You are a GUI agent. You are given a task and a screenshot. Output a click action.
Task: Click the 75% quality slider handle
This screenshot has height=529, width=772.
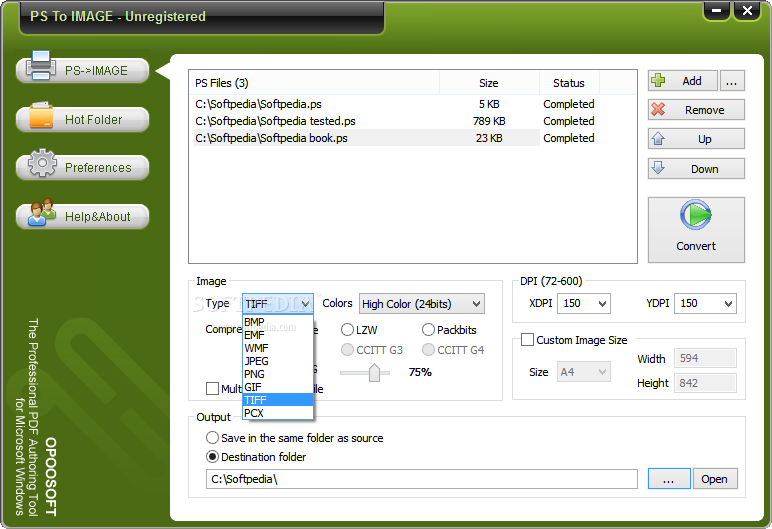(x=374, y=372)
